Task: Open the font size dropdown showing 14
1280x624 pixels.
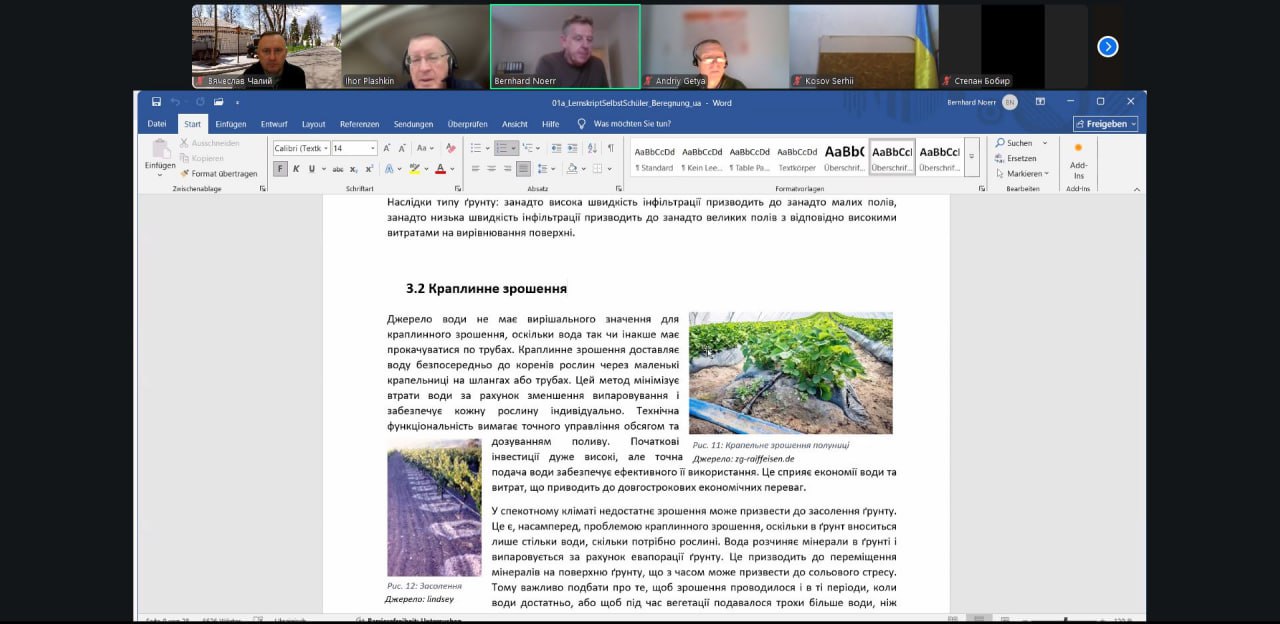Action: click(x=354, y=148)
